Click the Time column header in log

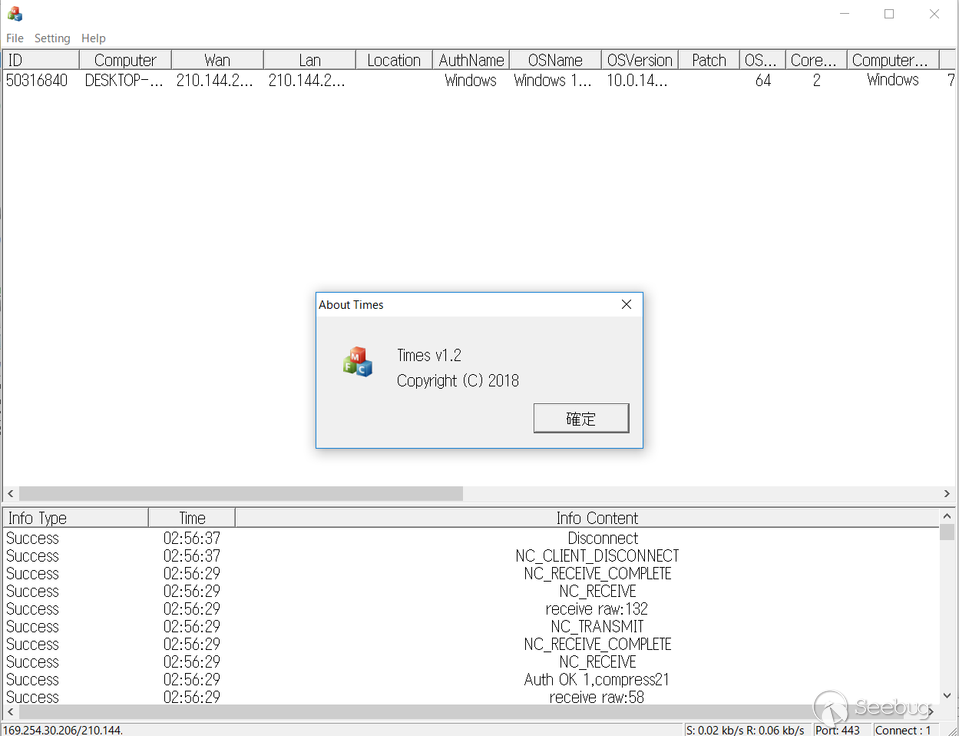point(192,518)
